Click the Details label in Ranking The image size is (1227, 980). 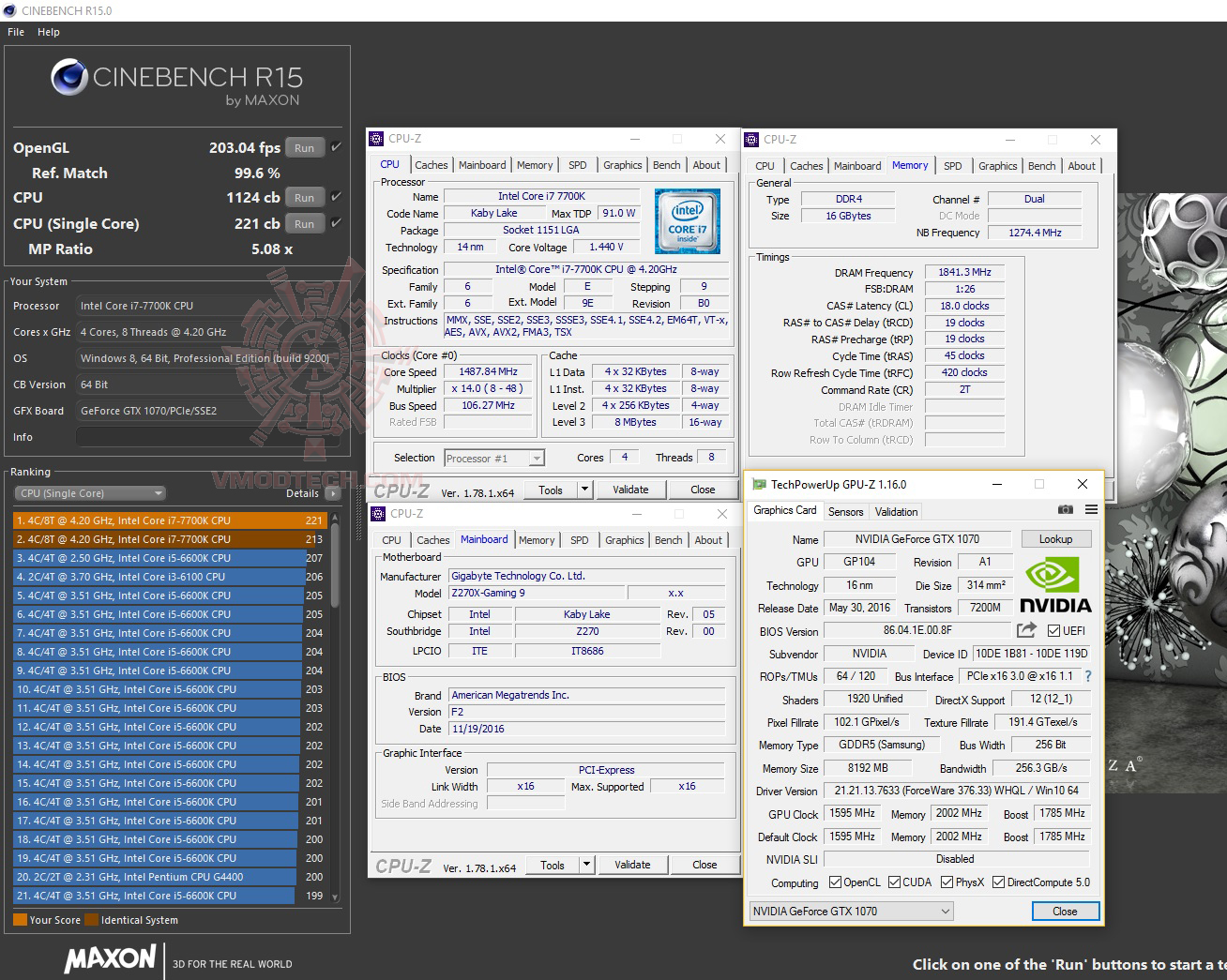pyautogui.click(x=302, y=493)
